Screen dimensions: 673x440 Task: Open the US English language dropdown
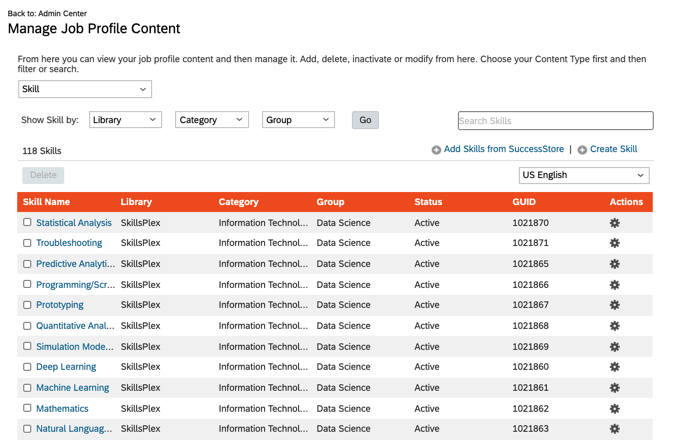(x=583, y=175)
